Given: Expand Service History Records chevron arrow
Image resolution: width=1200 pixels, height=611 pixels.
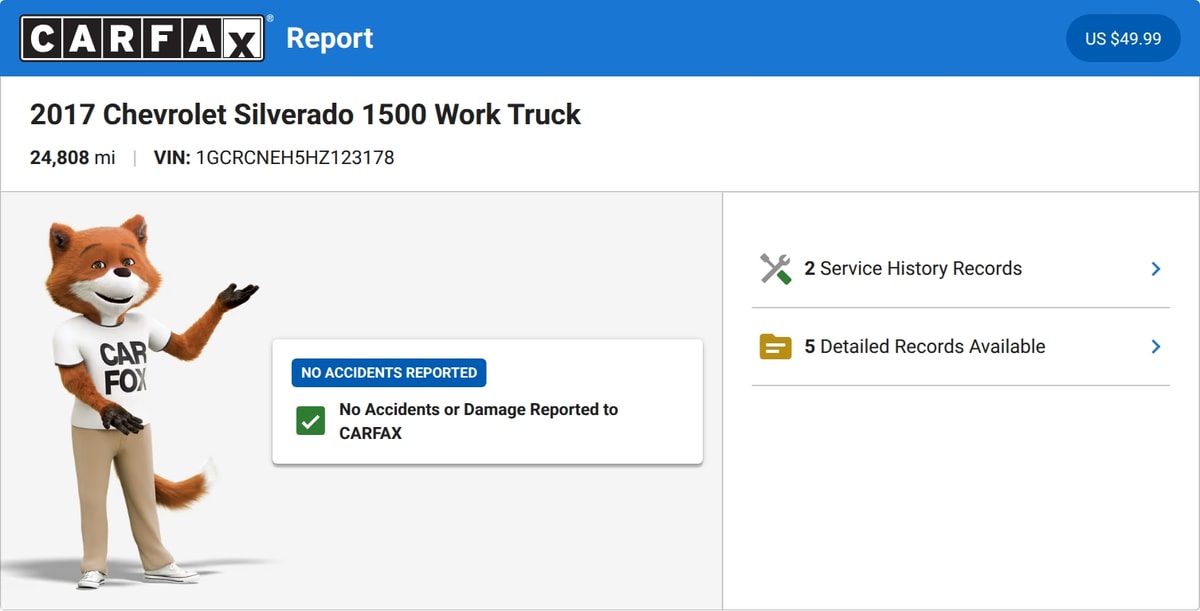Looking at the screenshot, I should [1156, 268].
